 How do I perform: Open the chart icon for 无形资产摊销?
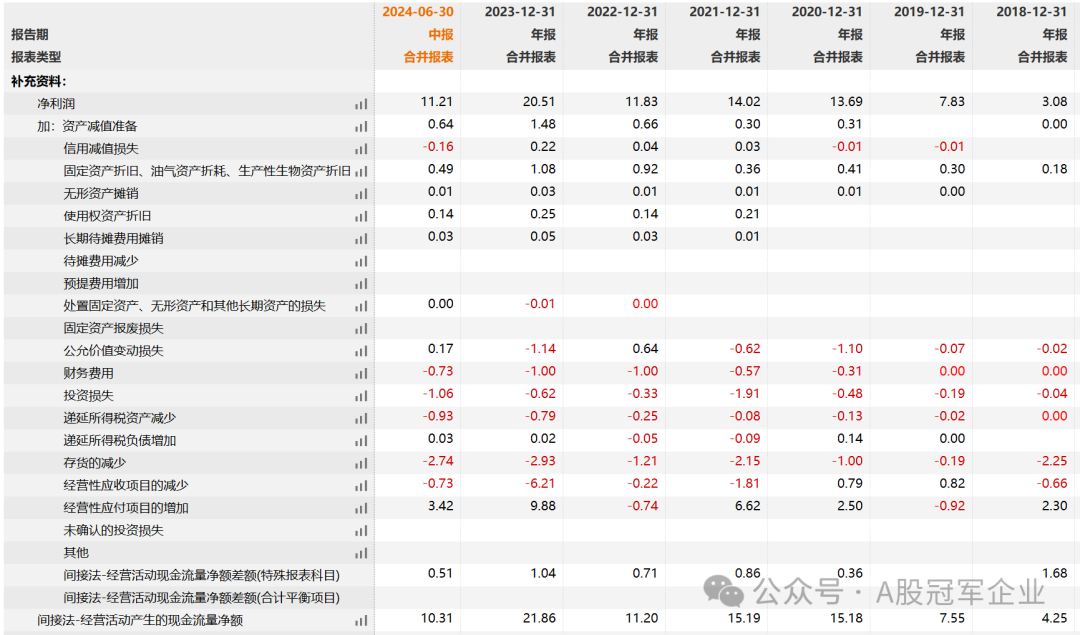click(361, 194)
